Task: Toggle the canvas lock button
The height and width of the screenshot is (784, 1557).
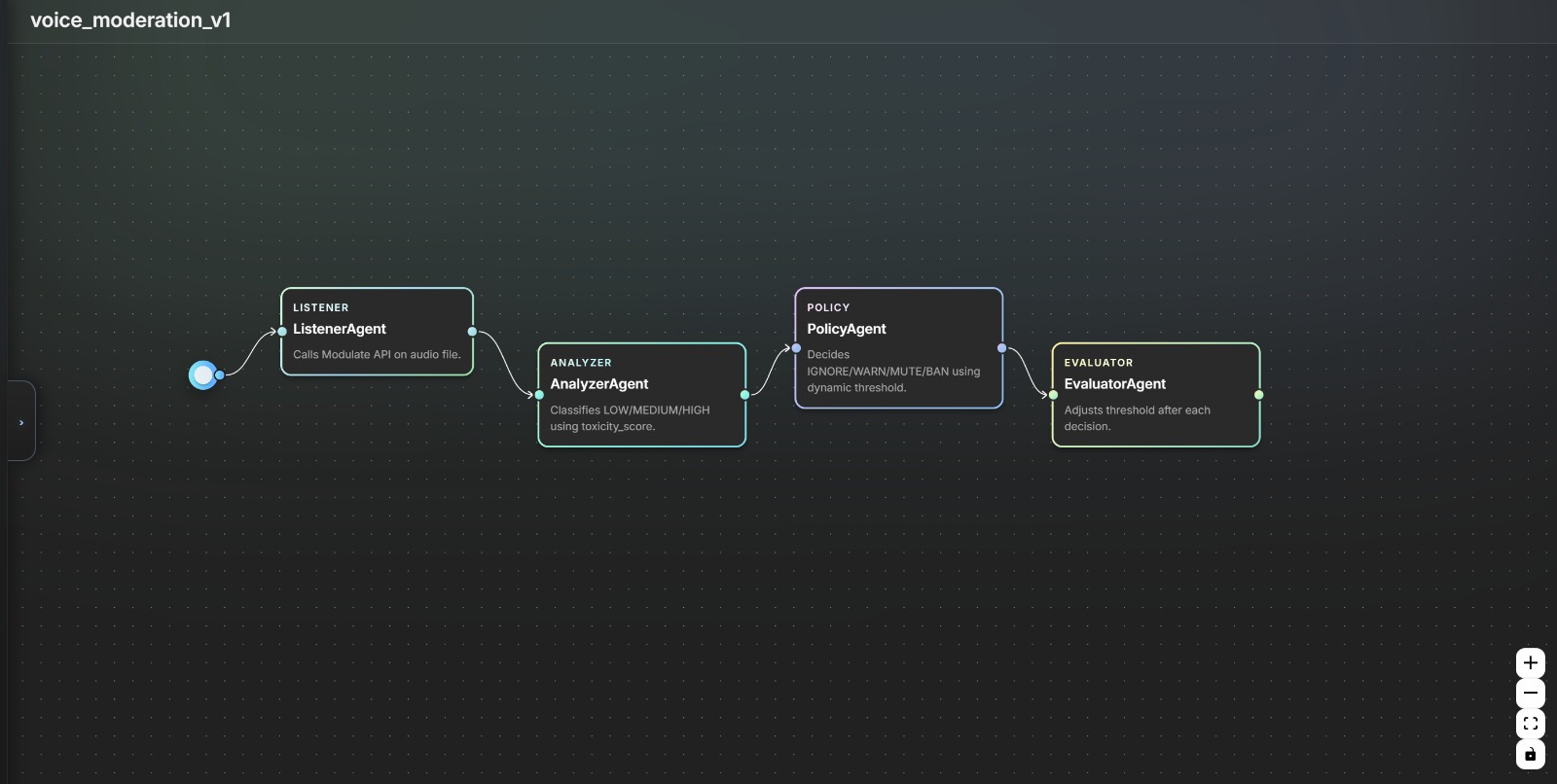Action: click(1531, 754)
